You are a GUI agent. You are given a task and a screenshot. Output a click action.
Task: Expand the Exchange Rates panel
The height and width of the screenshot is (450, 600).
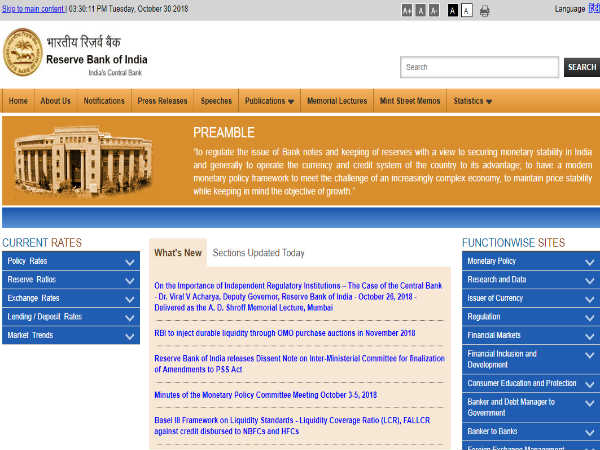(71, 298)
